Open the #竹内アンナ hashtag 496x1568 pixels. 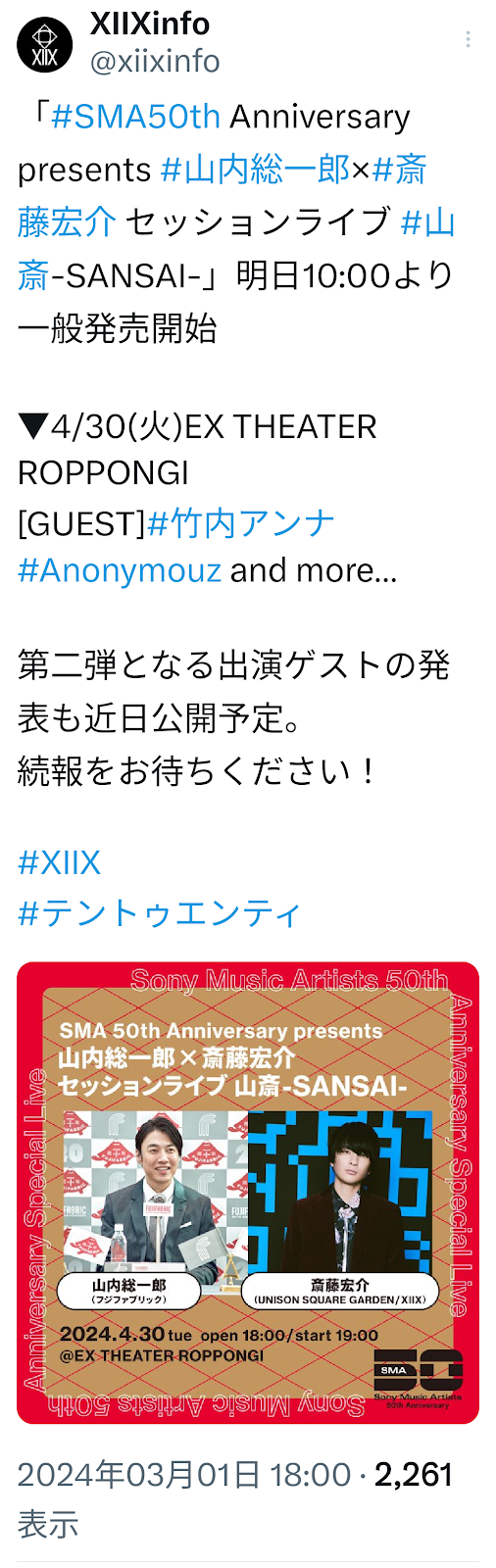pos(241,523)
